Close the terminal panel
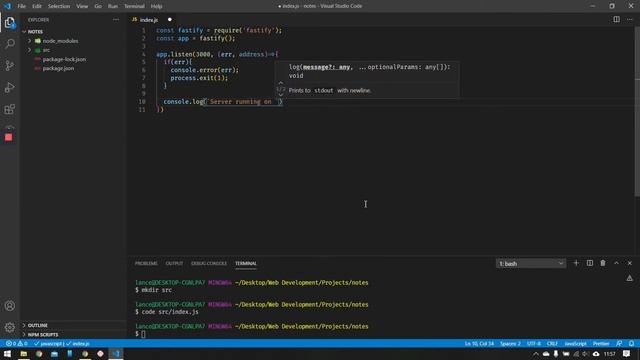The height and width of the screenshot is (360, 640). point(629,263)
